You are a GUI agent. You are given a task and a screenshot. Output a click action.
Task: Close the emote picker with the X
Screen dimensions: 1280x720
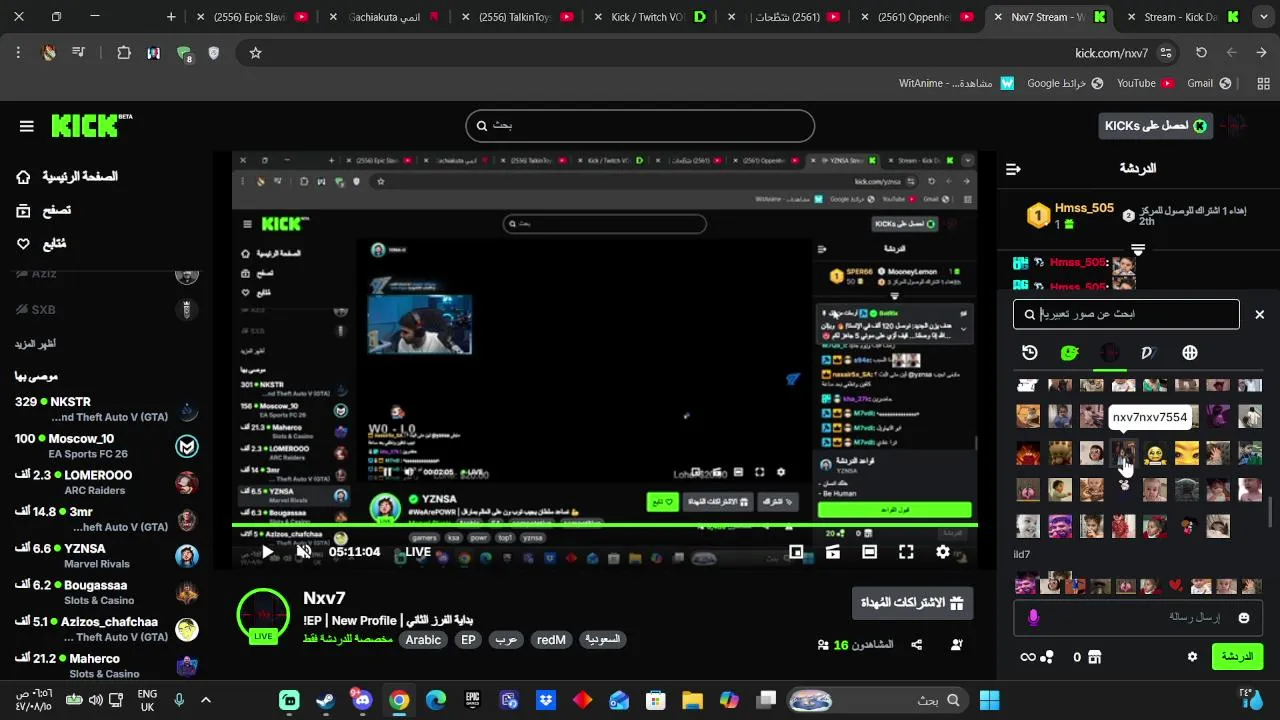click(x=1260, y=314)
